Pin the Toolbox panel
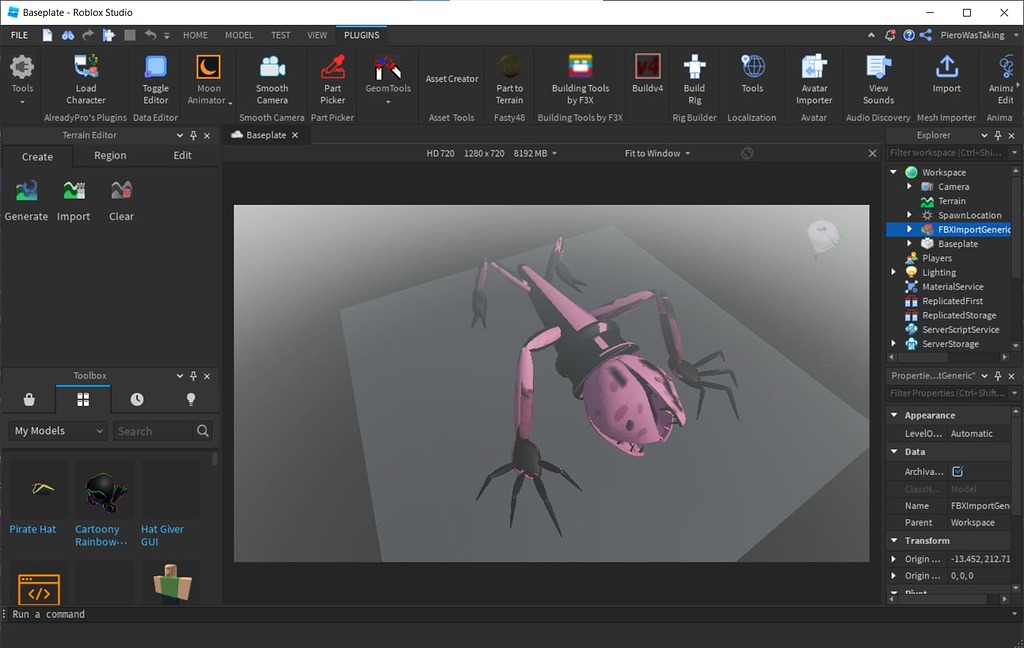The image size is (1024, 648). click(193, 376)
